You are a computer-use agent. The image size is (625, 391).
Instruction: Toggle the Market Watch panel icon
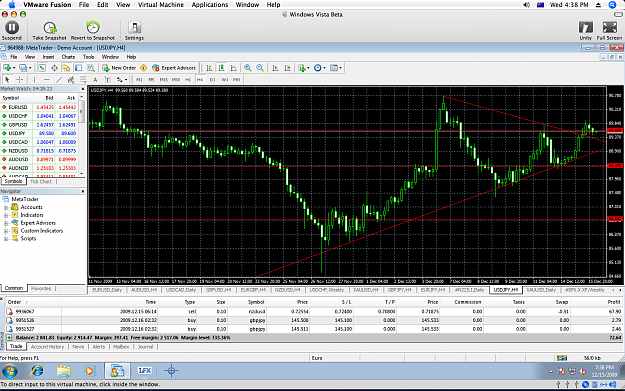42,68
